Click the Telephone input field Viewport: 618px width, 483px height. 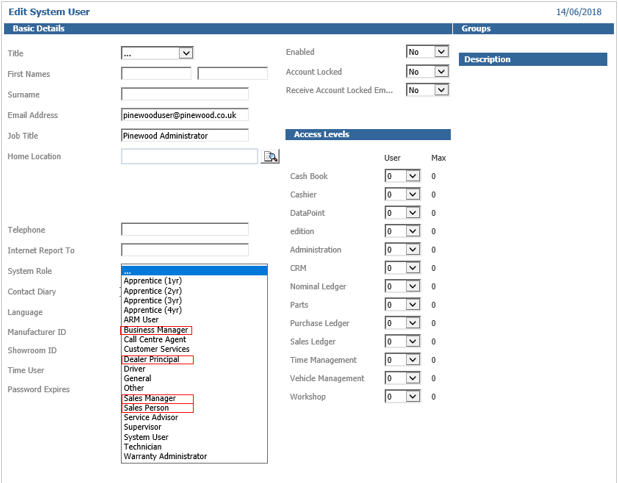[185, 229]
